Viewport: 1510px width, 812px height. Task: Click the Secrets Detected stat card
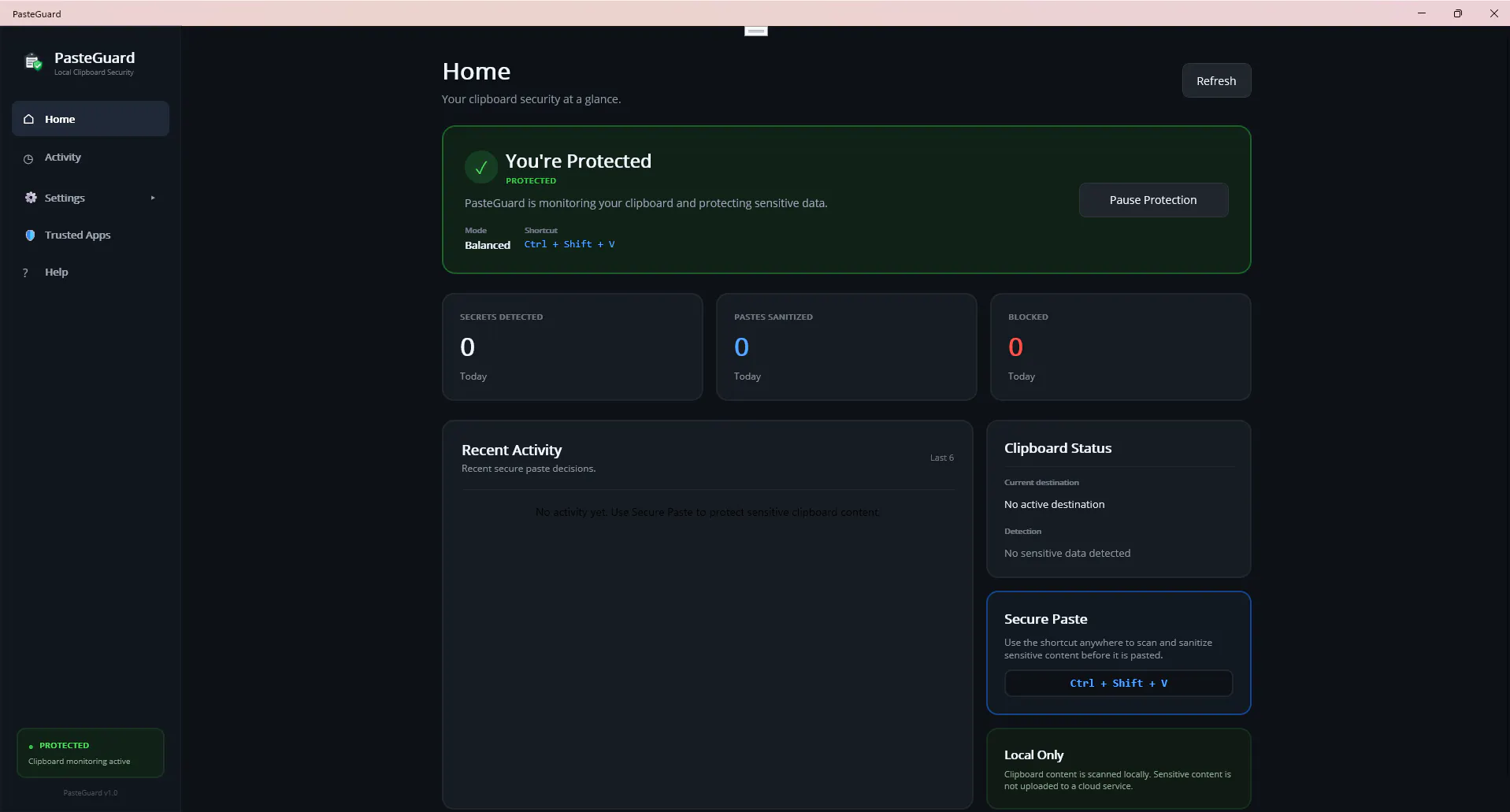point(572,347)
